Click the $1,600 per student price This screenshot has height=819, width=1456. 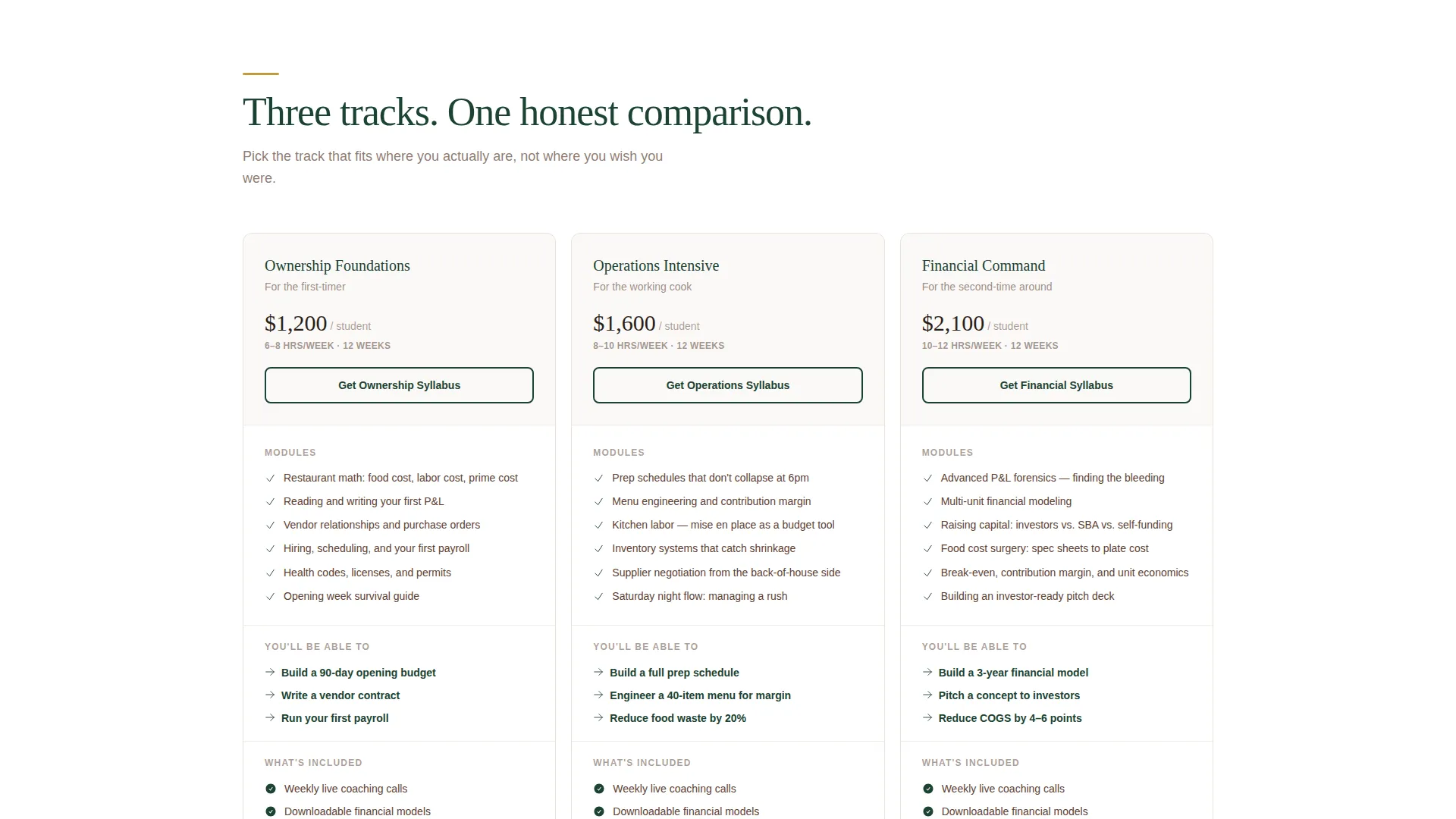point(646,324)
